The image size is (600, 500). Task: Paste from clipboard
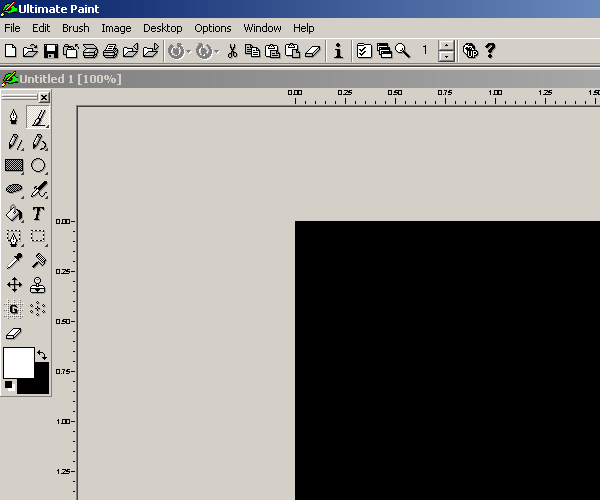pos(272,51)
